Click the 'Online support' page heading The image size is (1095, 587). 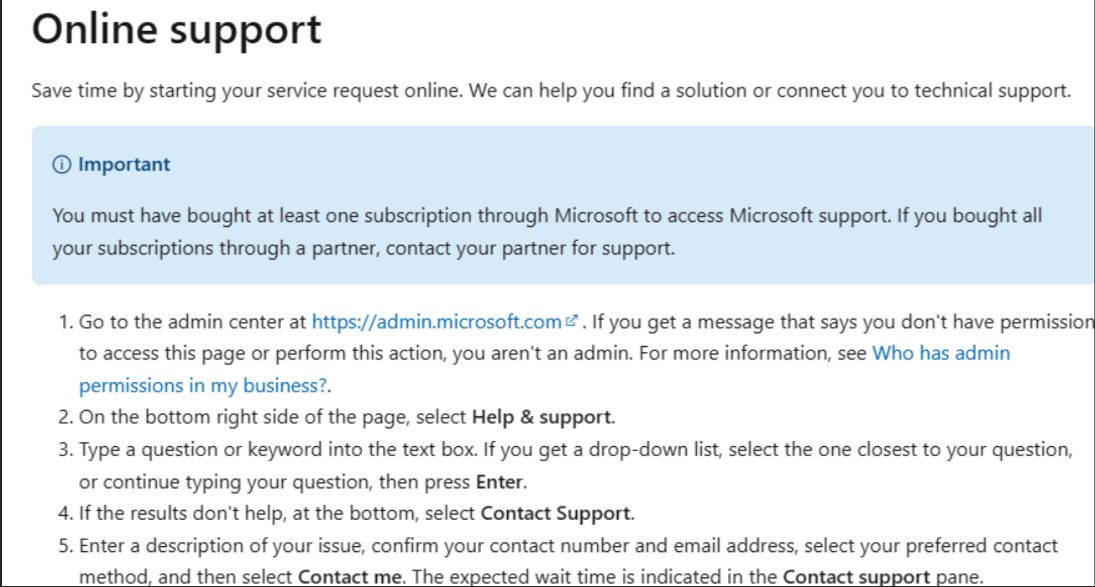tap(177, 29)
